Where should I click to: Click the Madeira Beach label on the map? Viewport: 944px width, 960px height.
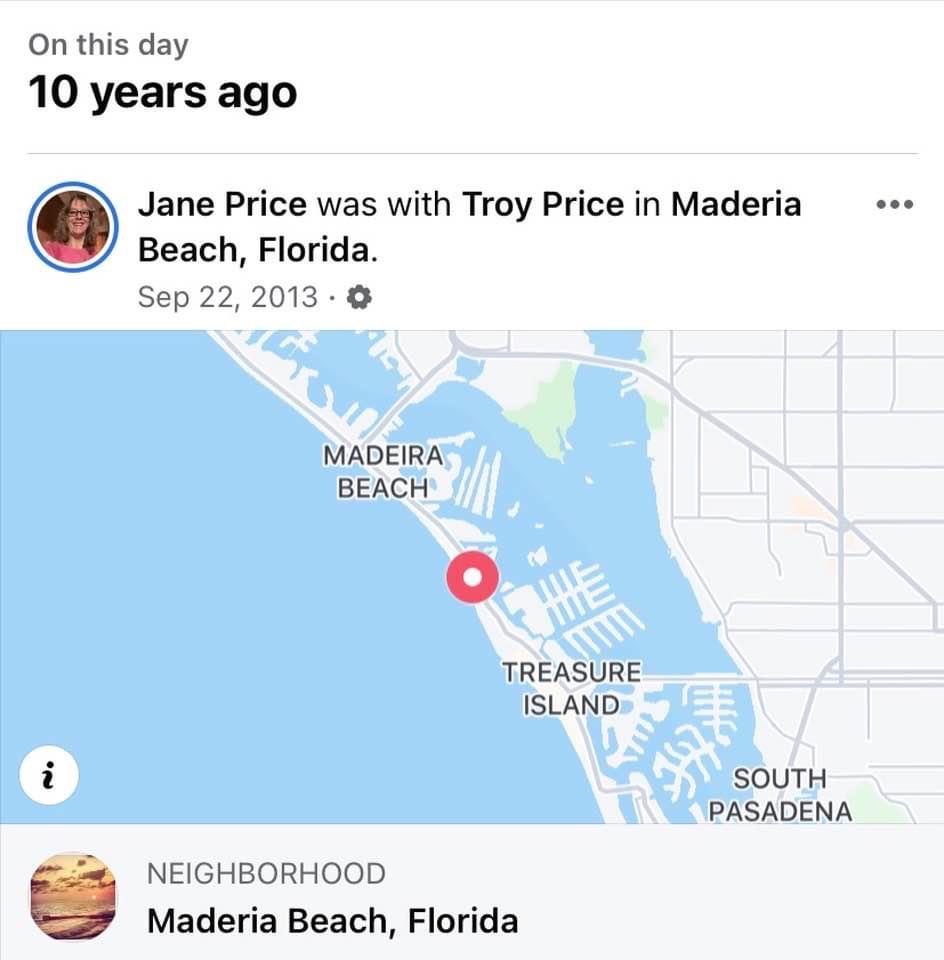click(382, 471)
